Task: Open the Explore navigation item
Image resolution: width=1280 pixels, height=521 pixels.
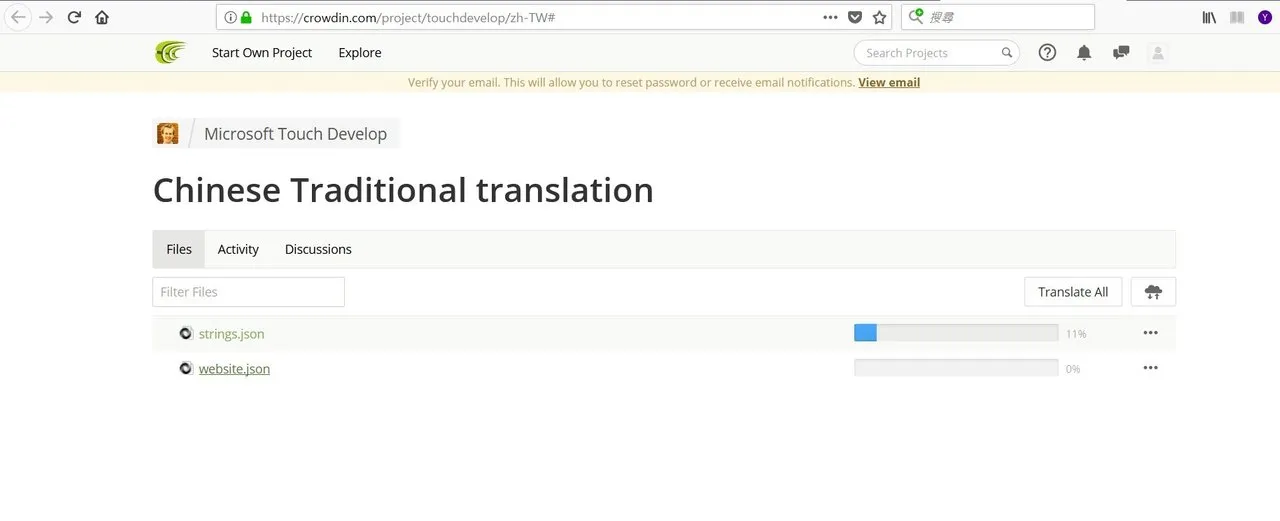Action: click(360, 53)
